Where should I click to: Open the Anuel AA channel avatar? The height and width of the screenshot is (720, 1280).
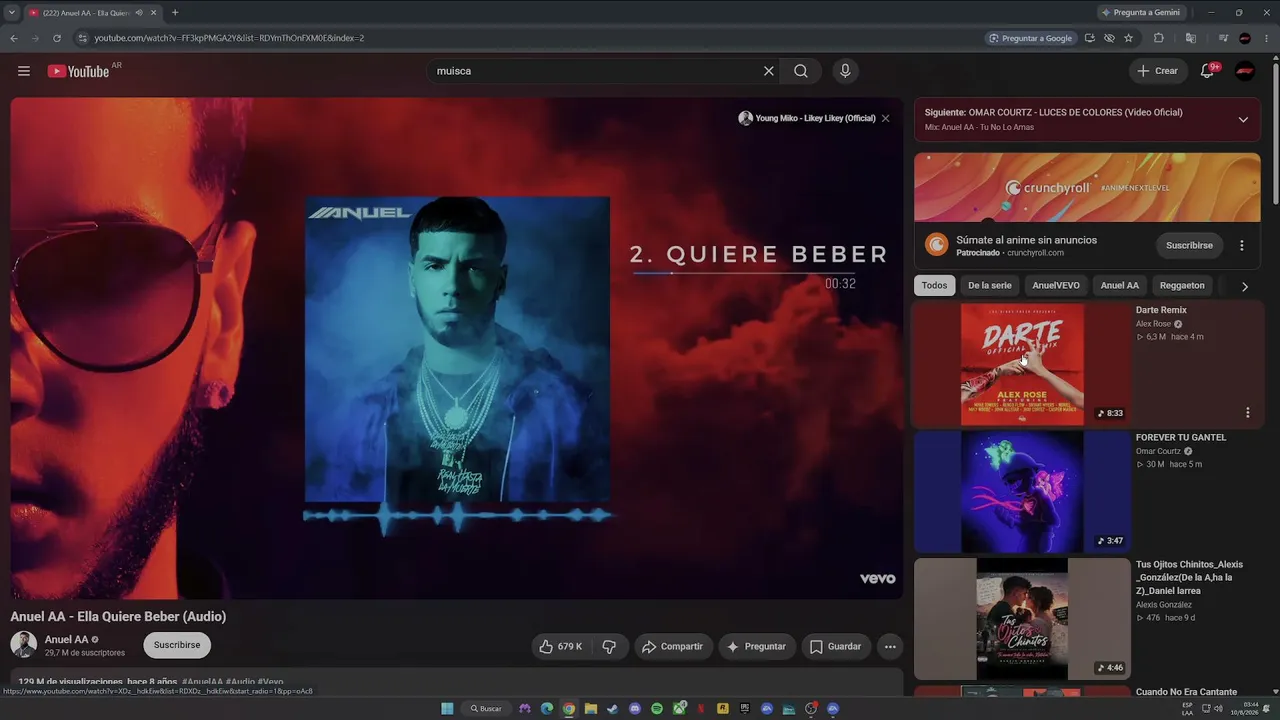(24, 645)
